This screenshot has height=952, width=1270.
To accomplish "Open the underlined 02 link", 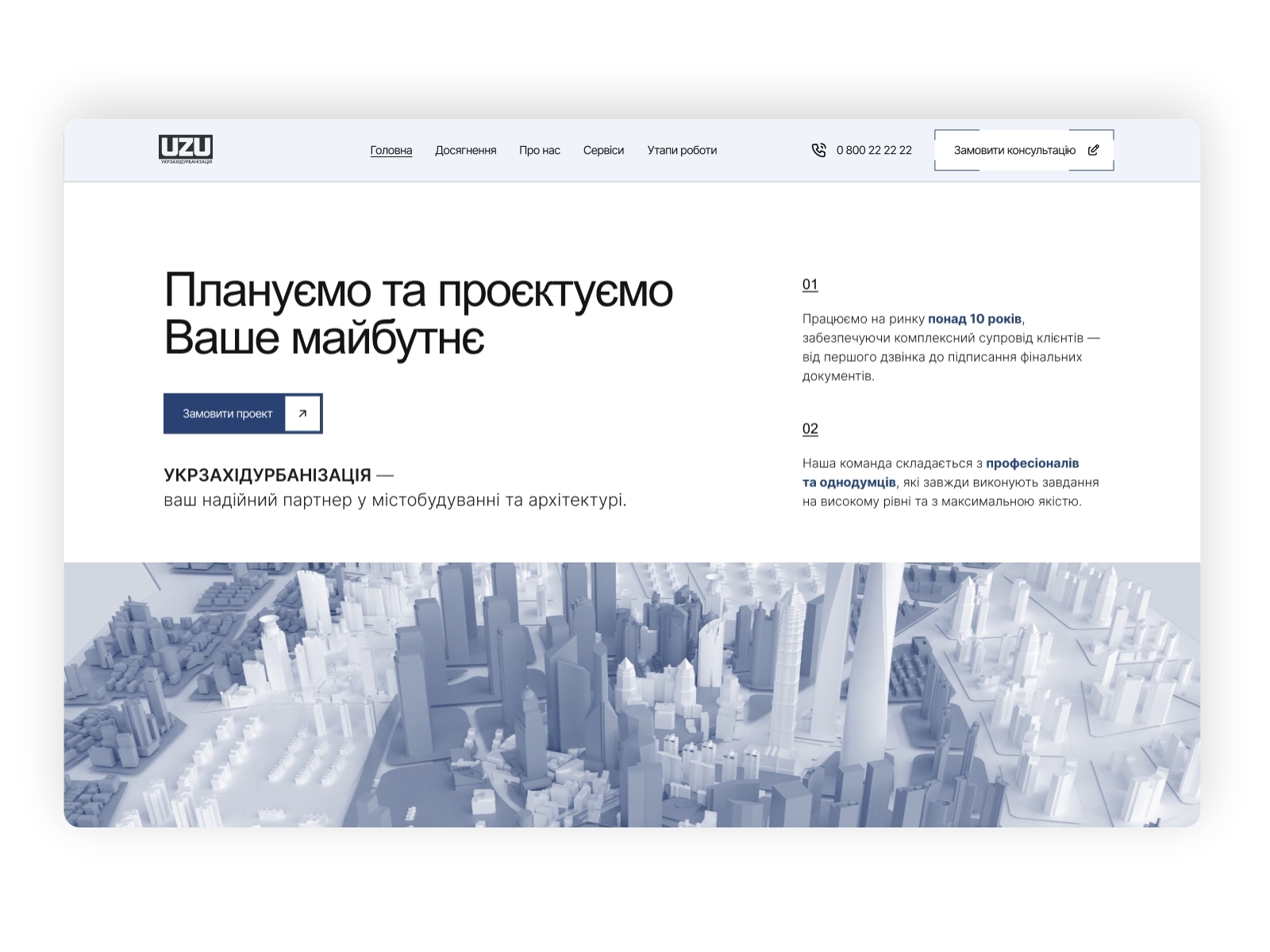I will 809,429.
